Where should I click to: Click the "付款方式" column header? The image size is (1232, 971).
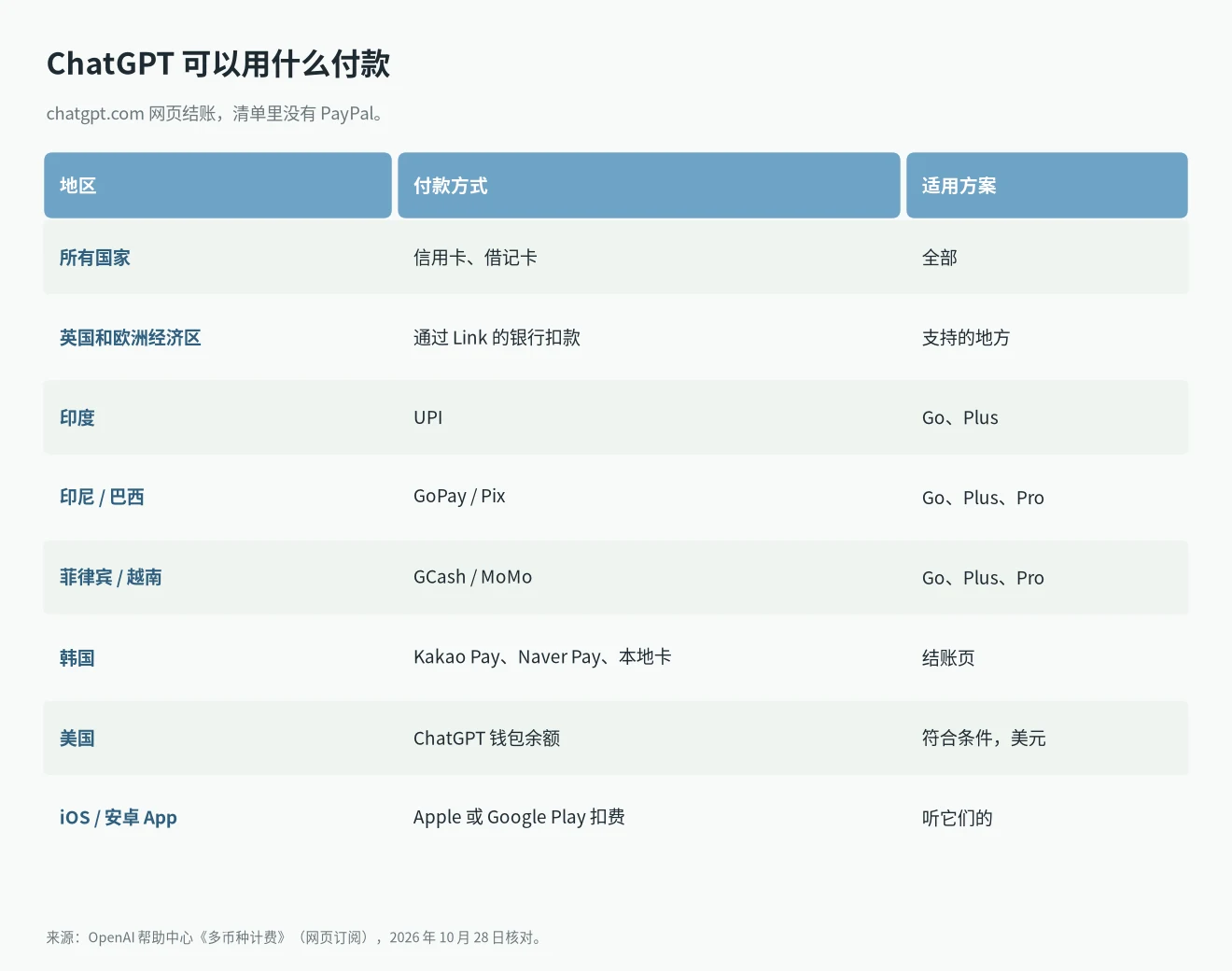click(649, 186)
